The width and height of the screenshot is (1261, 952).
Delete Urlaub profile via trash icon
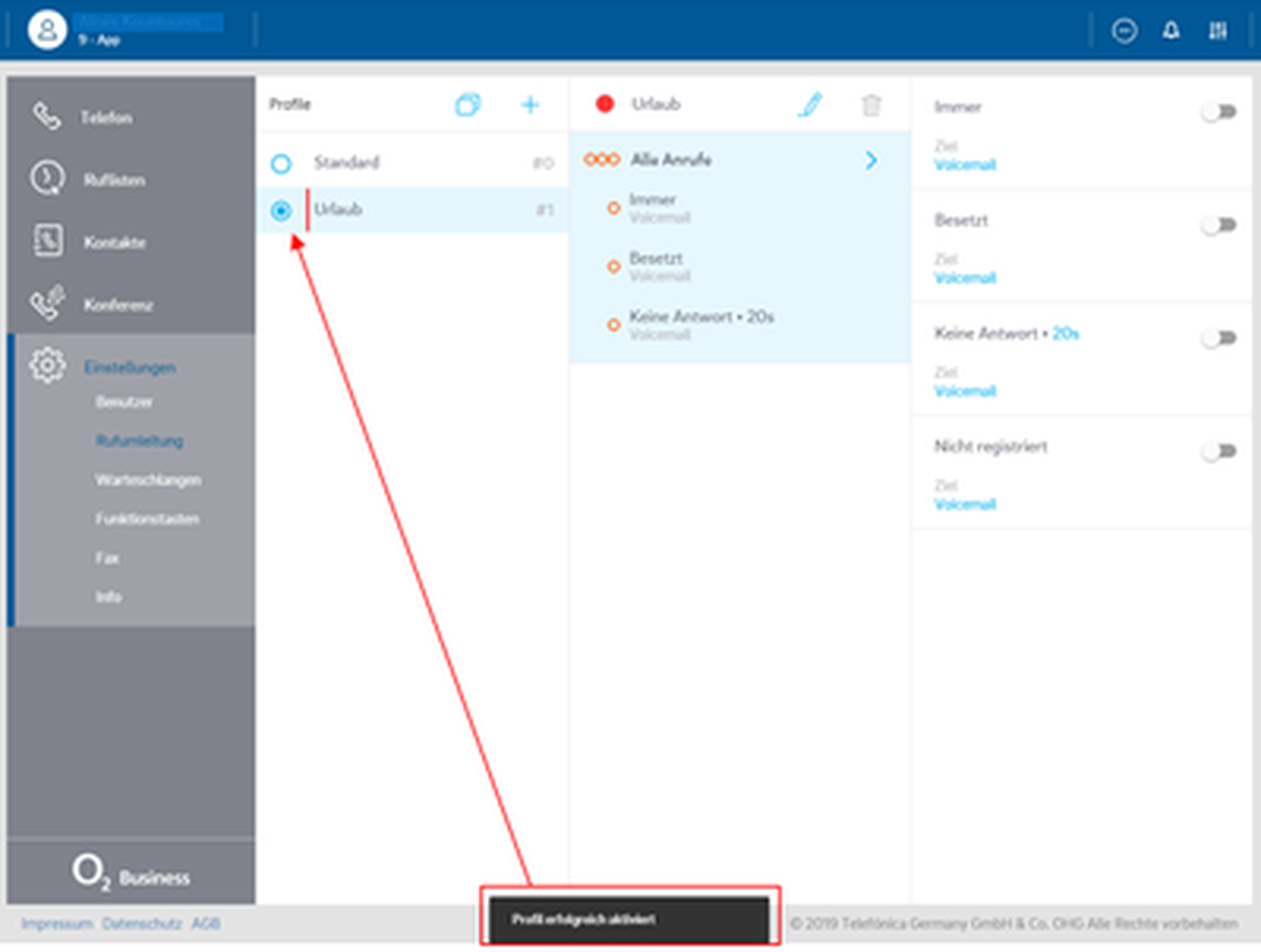(x=871, y=105)
